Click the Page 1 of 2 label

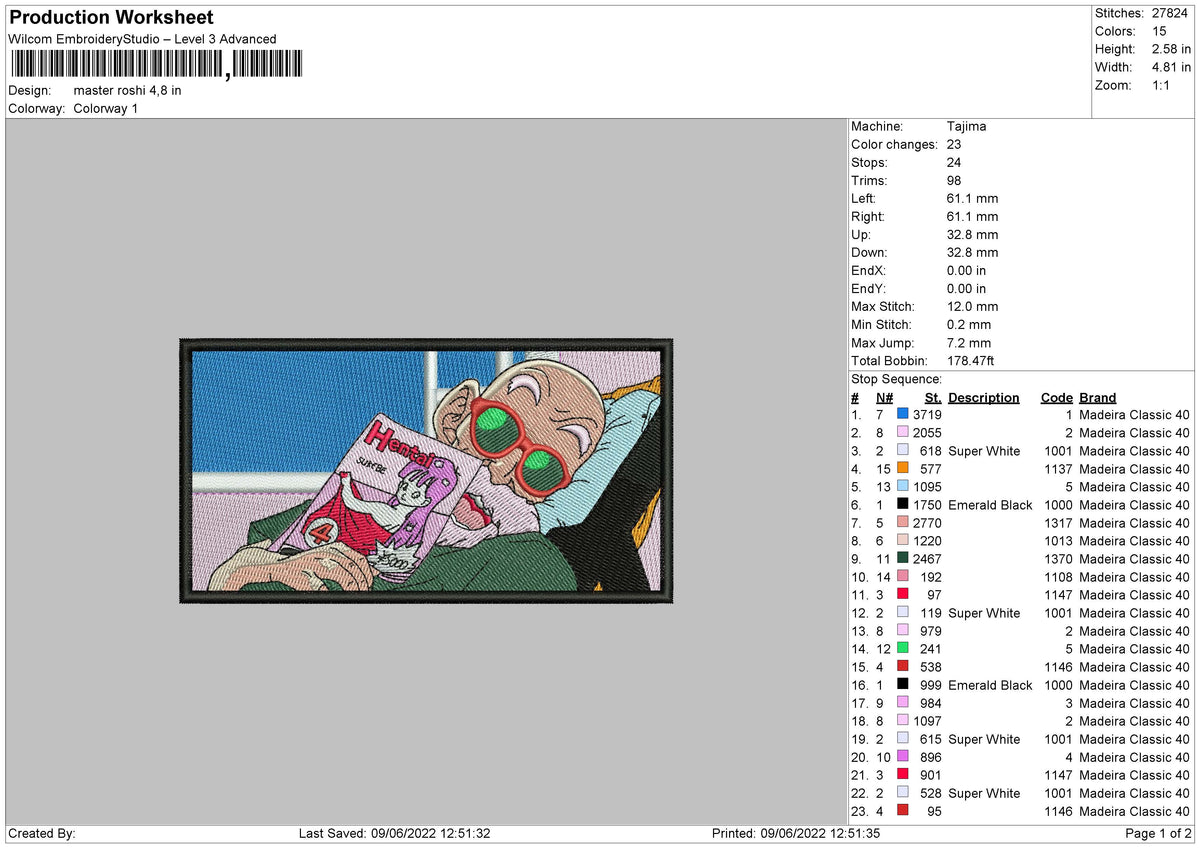1160,831
